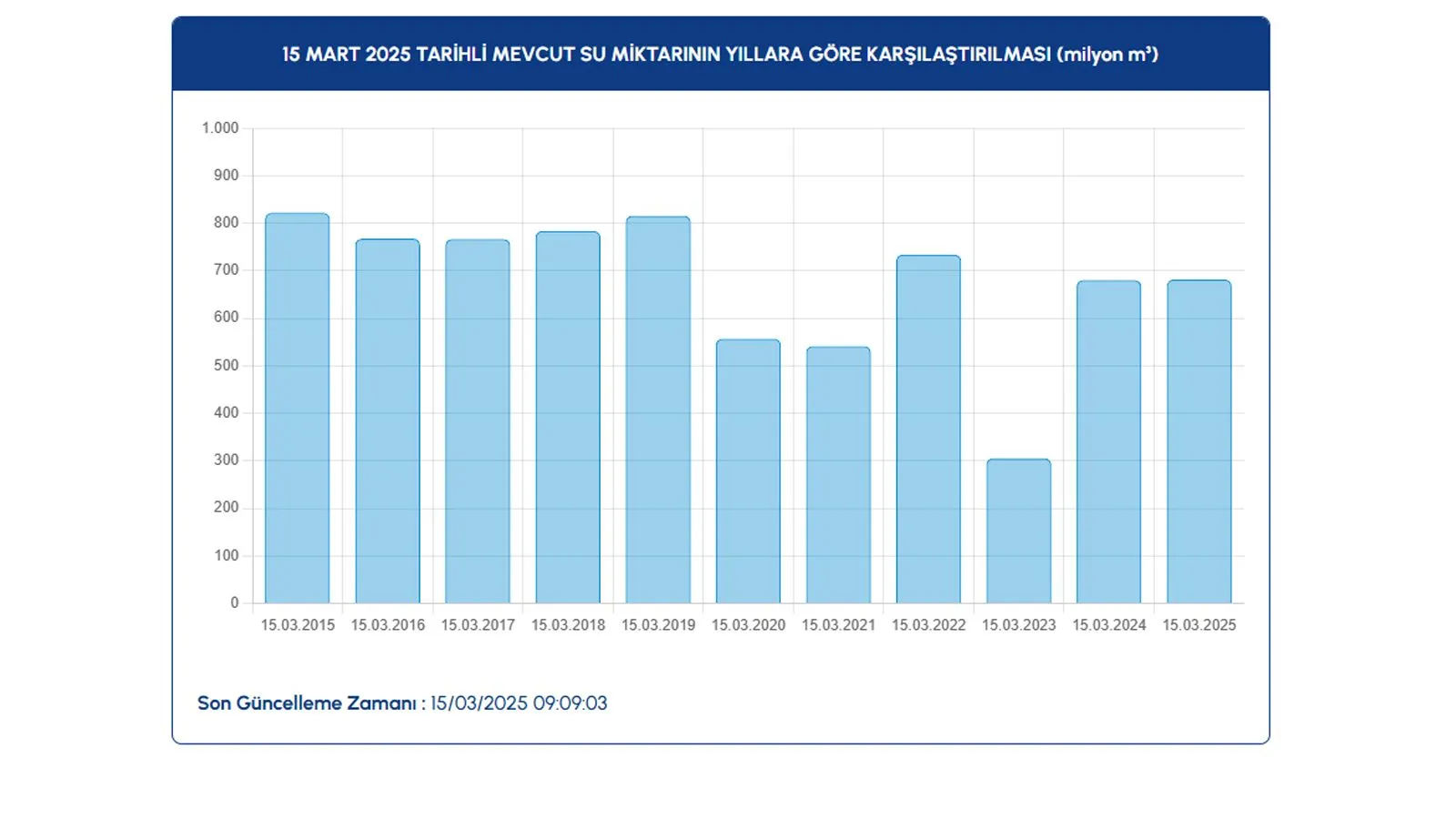Click the 15.03.2025 bar in the chart
1456x819 pixels.
pyautogui.click(x=1199, y=441)
